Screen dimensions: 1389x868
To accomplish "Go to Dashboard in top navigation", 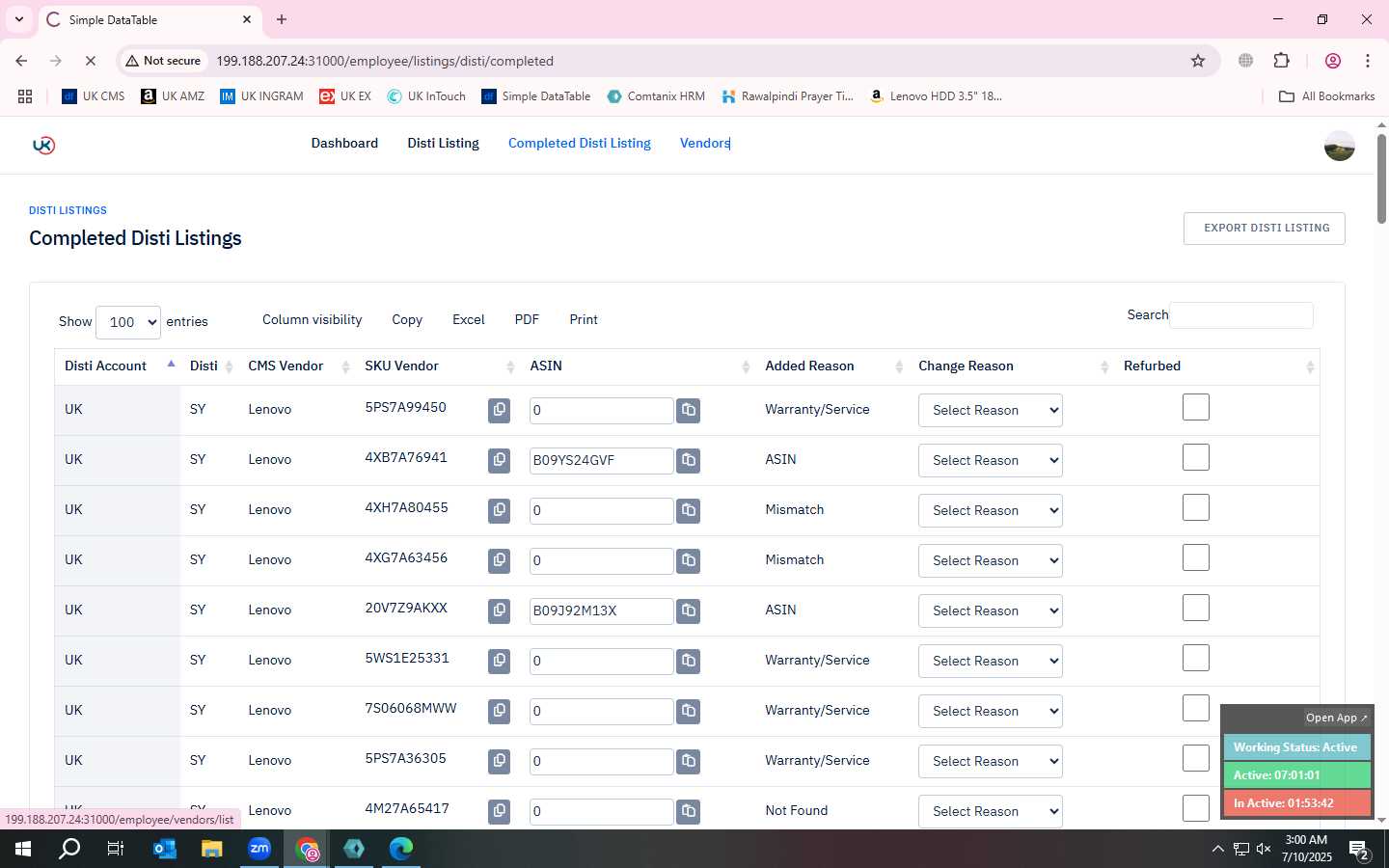I will pos(344,143).
